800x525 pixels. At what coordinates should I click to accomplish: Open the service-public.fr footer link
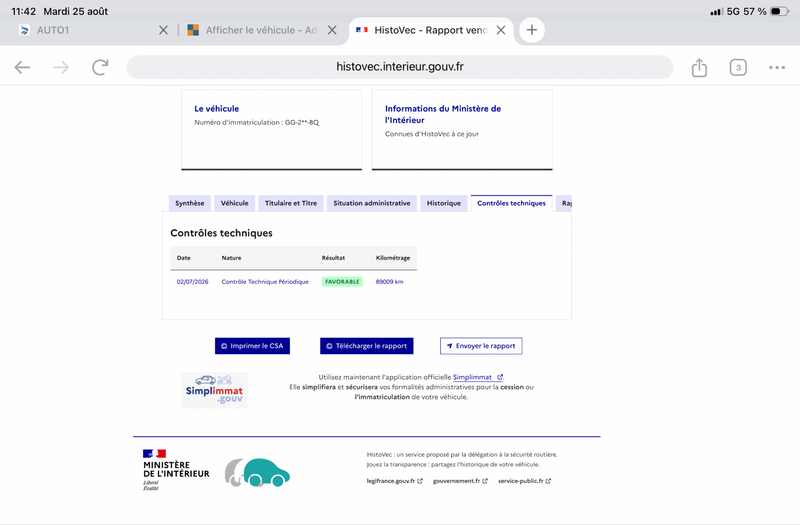524,481
